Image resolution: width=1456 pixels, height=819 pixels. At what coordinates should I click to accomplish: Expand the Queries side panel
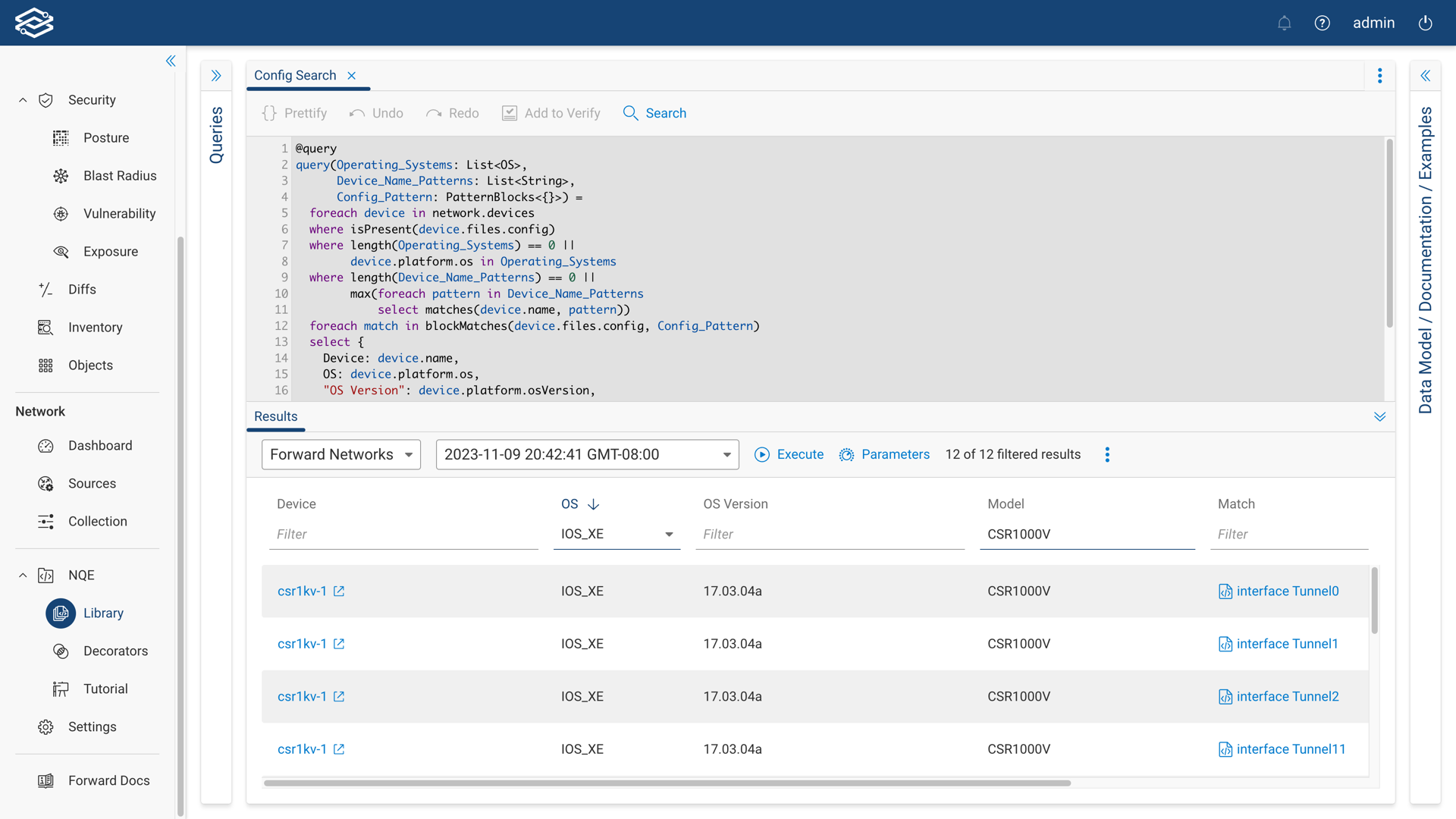pos(217,75)
